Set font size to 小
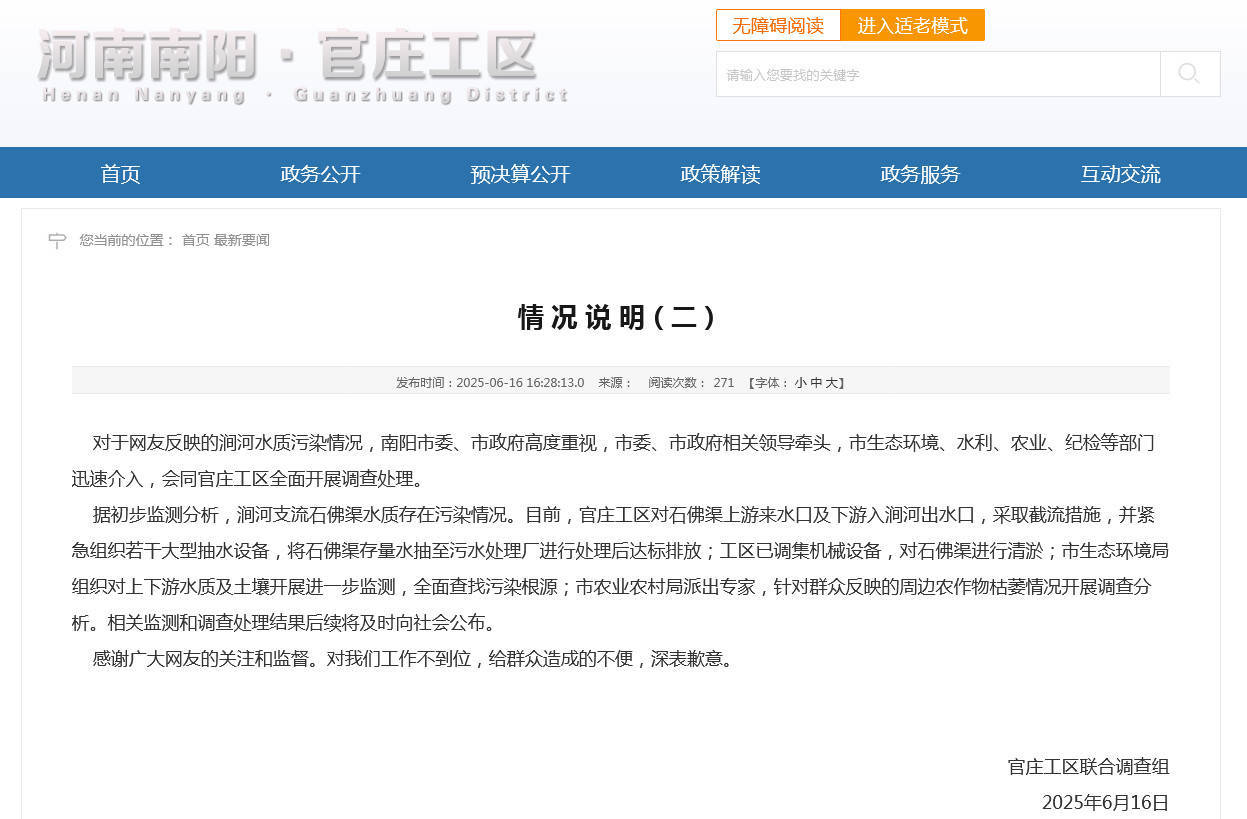 click(800, 383)
